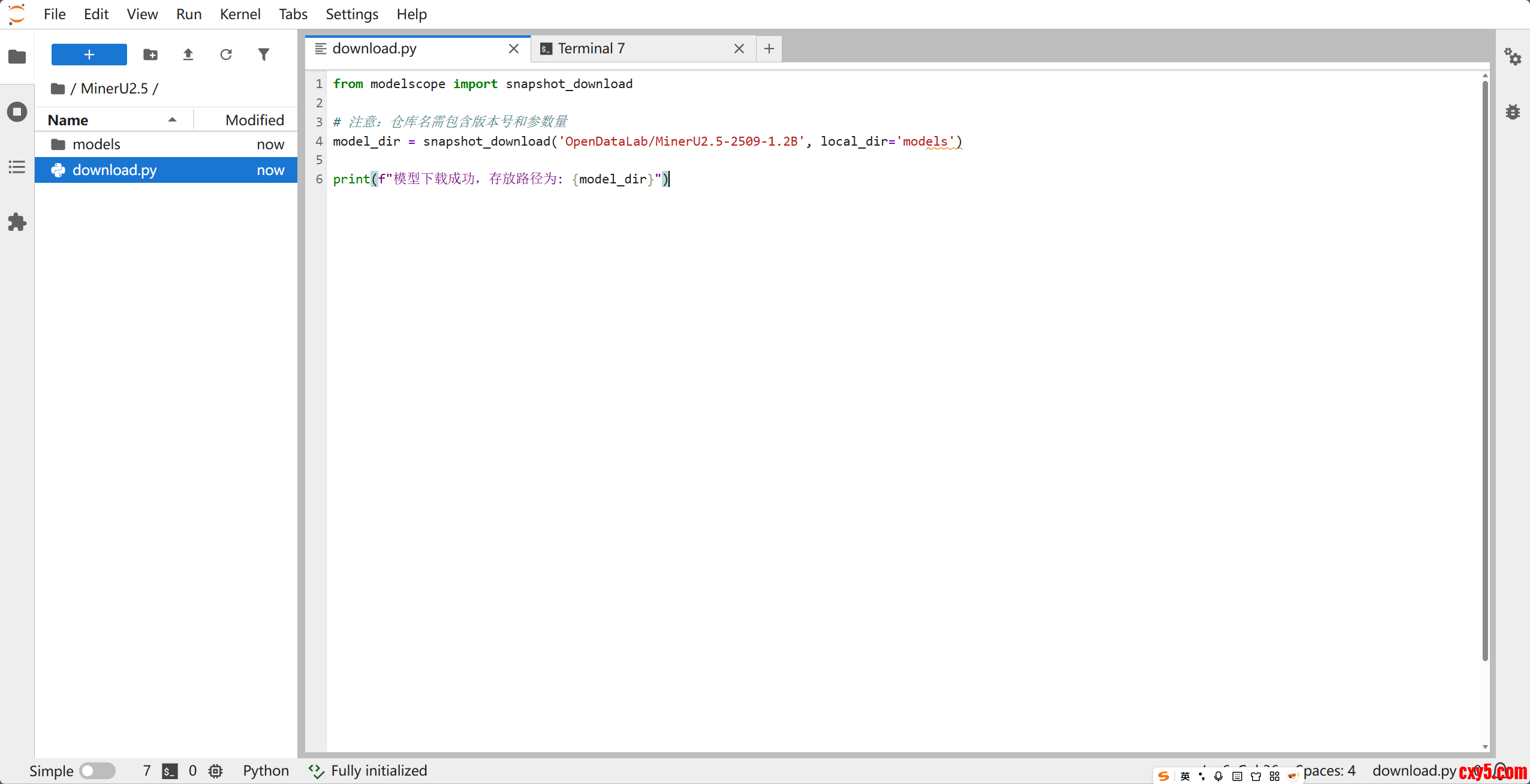Open running terminals and kernels panel
Viewport: 1530px width, 784px height.
[17, 112]
